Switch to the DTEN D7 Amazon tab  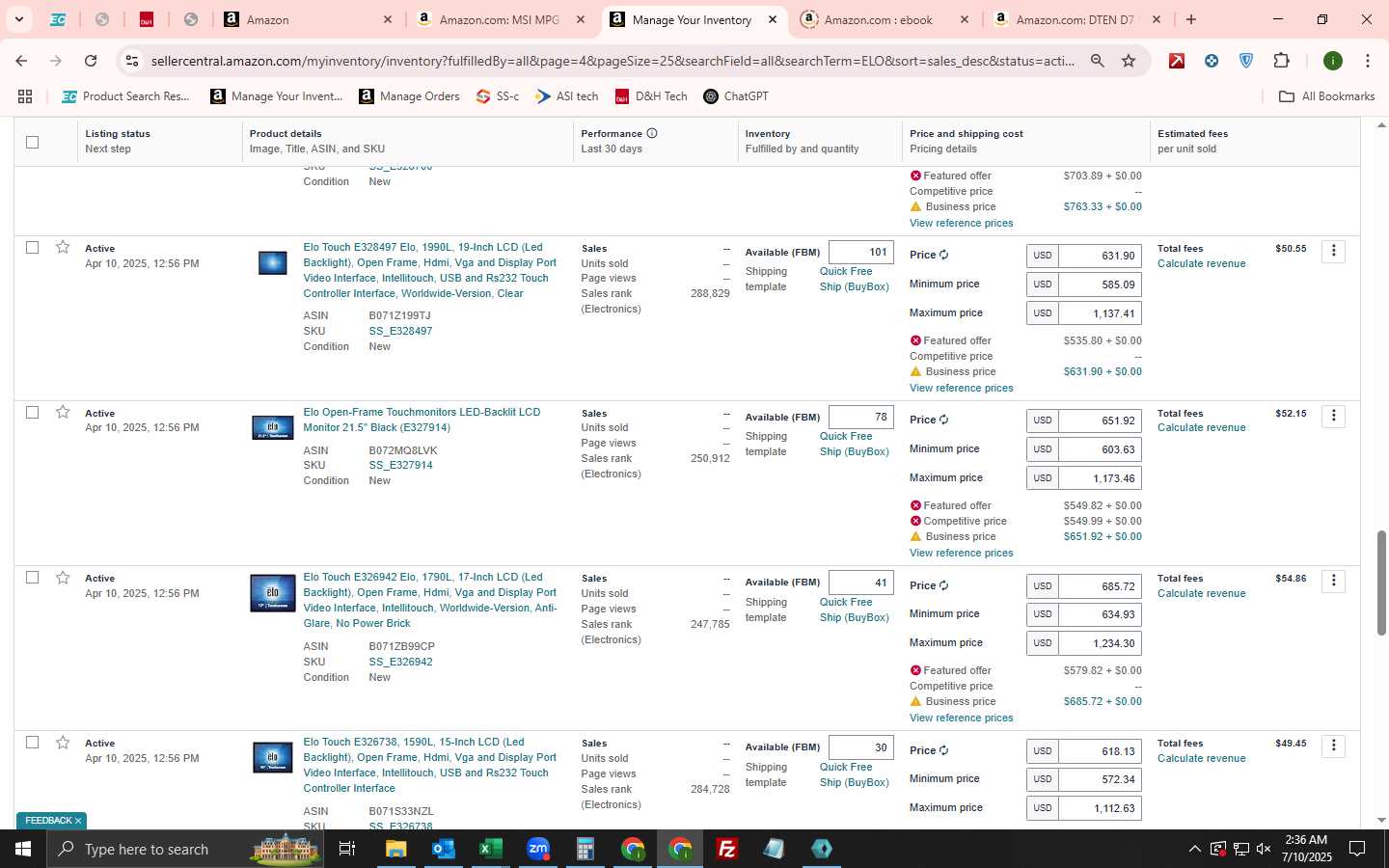click(1077, 19)
